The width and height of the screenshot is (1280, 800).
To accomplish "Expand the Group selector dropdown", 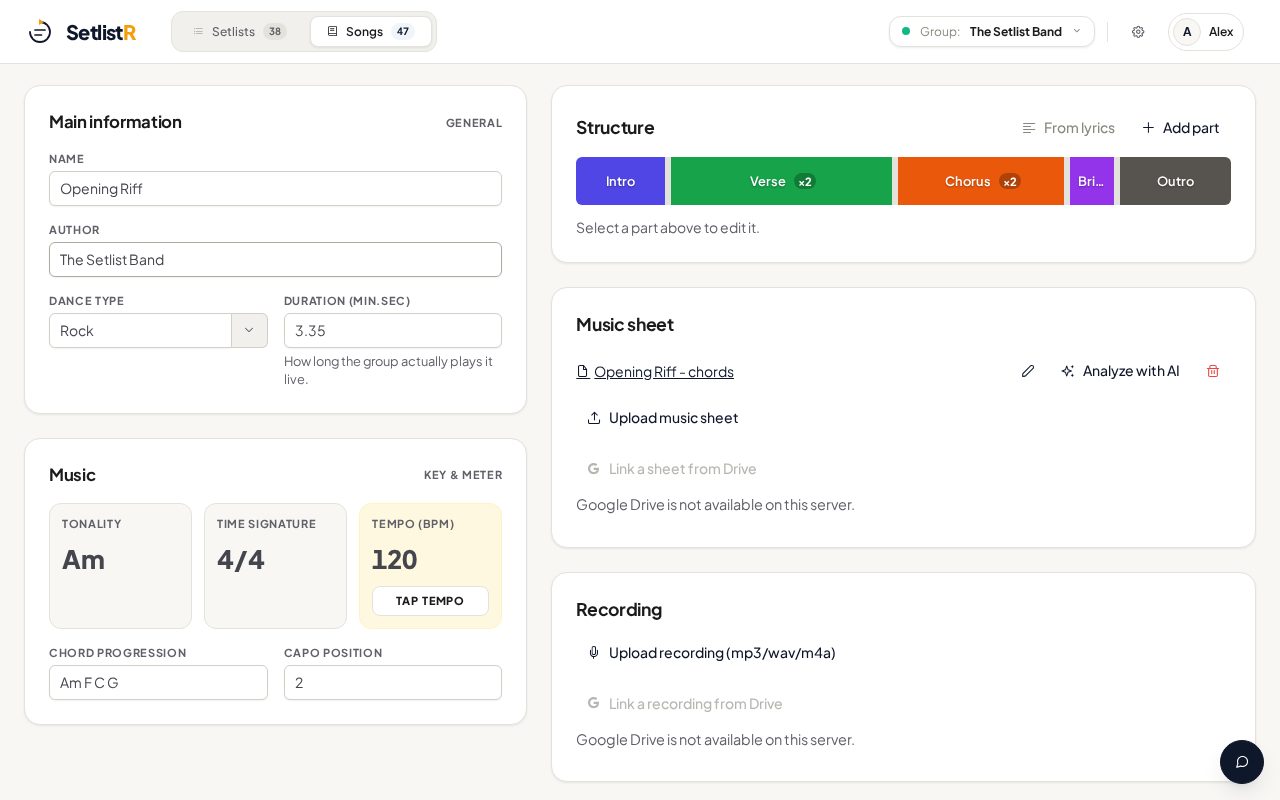I will [x=992, y=32].
